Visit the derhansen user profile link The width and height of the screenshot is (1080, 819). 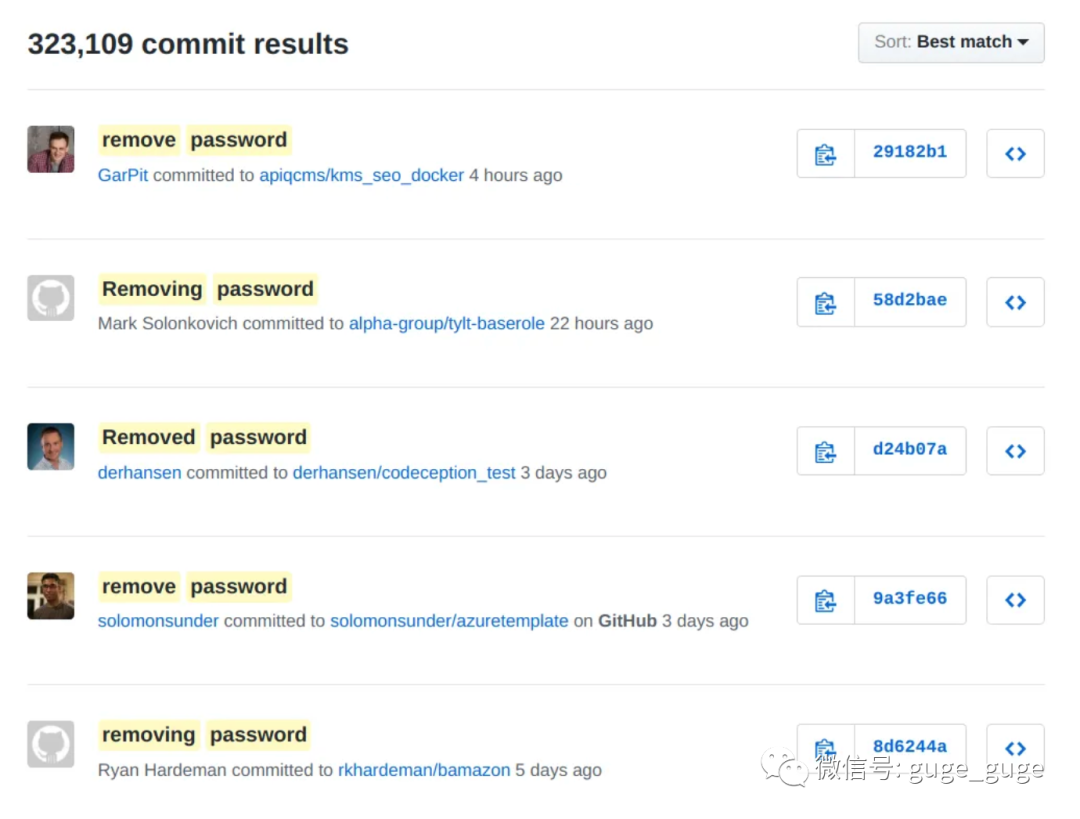coord(139,473)
